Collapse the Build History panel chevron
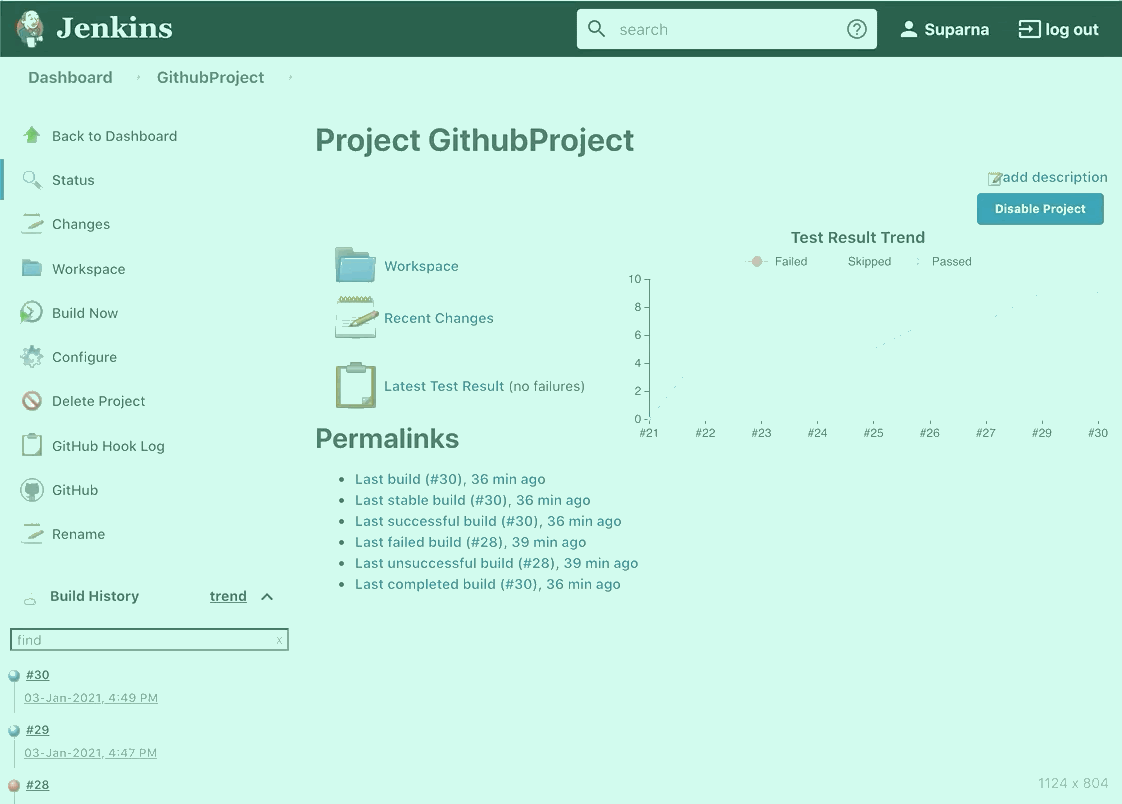The height and width of the screenshot is (804, 1122). (267, 597)
